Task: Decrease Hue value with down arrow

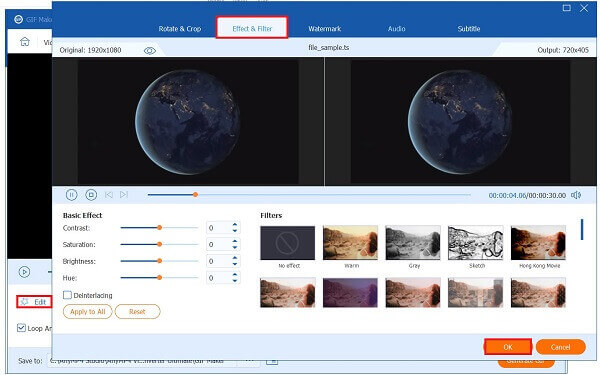Action: 235,280
